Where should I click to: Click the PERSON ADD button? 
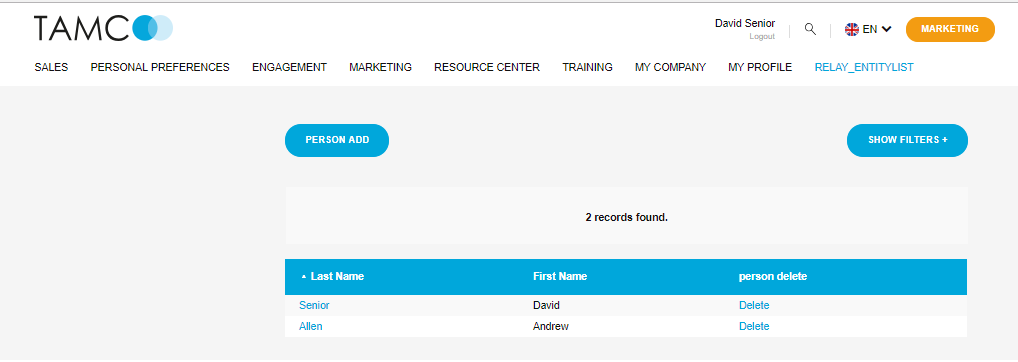337,140
